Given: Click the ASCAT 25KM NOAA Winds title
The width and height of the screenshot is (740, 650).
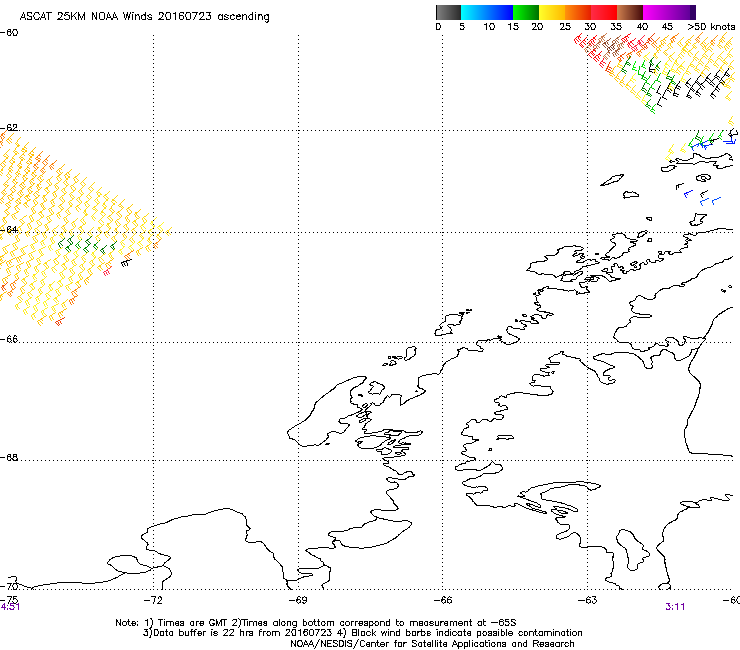Looking at the screenshot, I should coord(144,16).
